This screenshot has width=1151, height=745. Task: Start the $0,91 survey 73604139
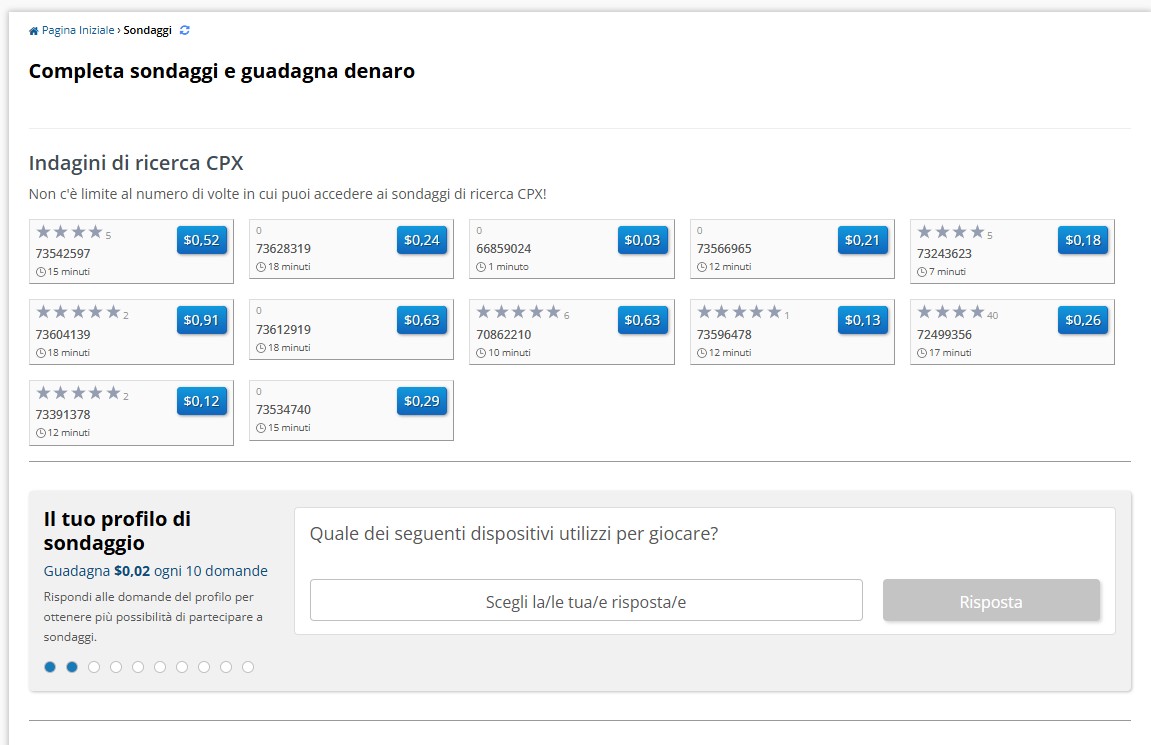point(201,320)
